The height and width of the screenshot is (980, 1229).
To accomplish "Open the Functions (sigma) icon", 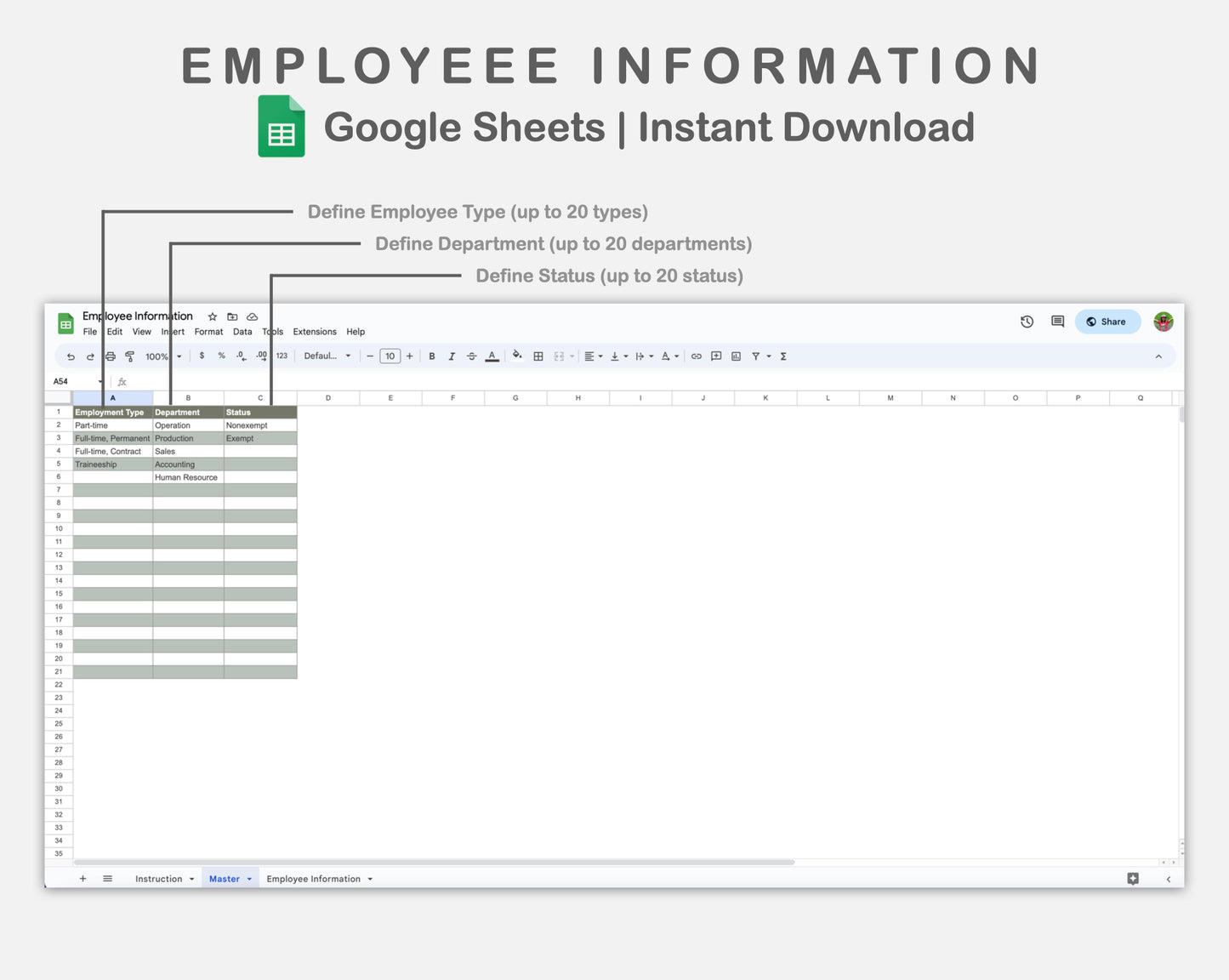I will (782, 356).
